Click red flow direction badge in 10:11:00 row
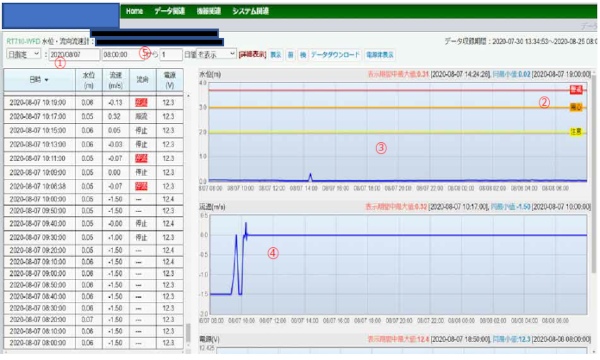600x360 pixels. [x=141, y=158]
